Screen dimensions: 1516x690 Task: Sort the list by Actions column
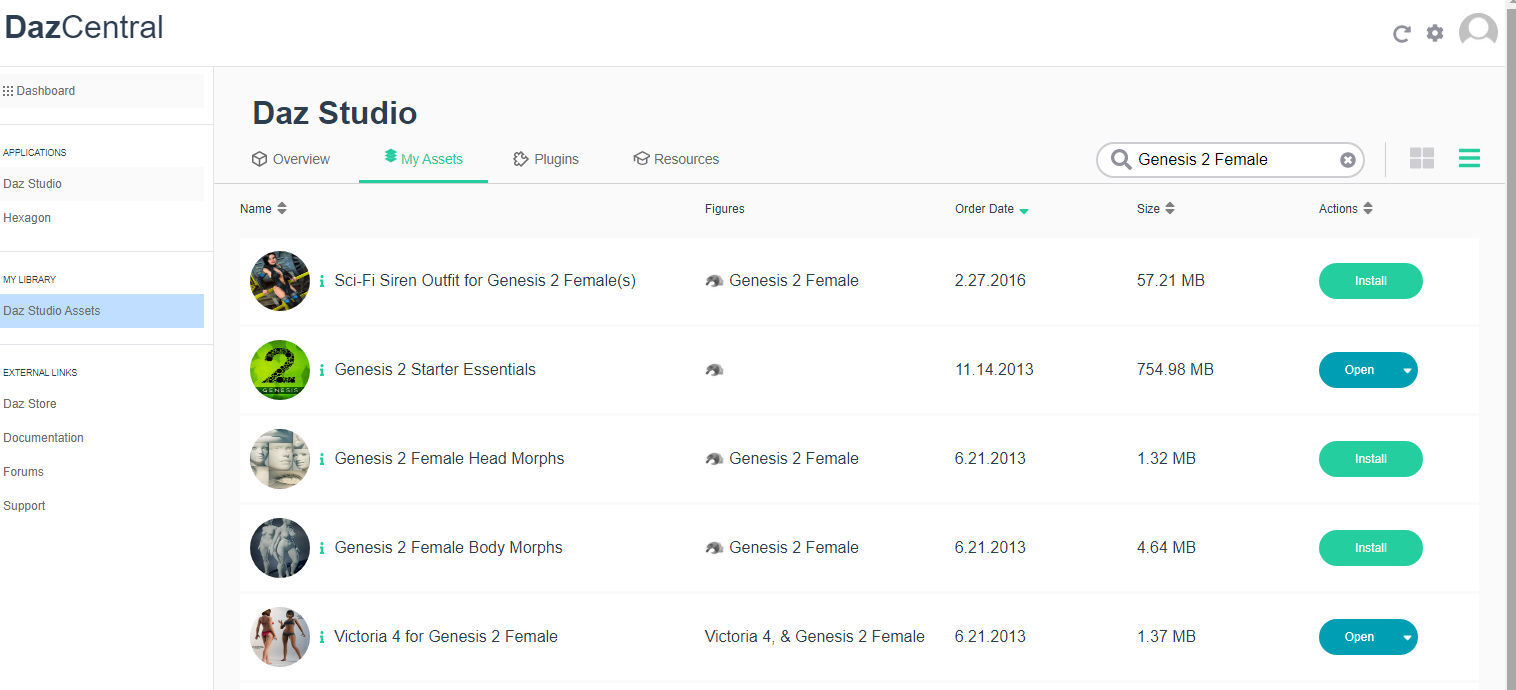pos(1346,209)
